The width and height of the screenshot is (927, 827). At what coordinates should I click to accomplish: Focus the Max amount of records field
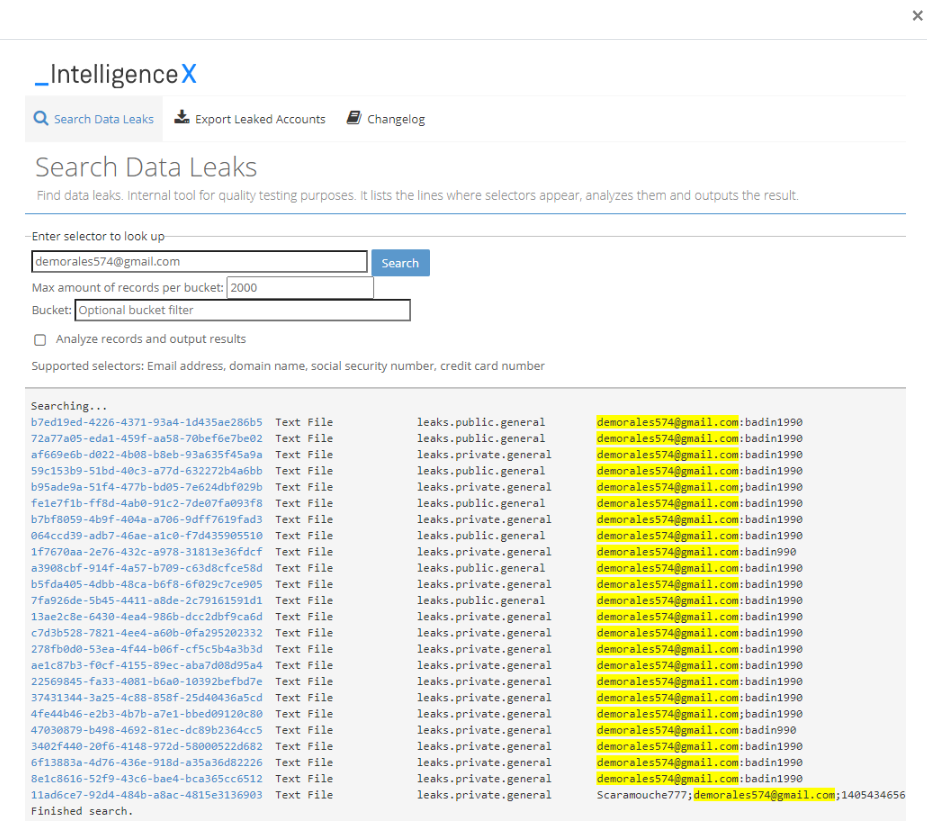(300, 288)
